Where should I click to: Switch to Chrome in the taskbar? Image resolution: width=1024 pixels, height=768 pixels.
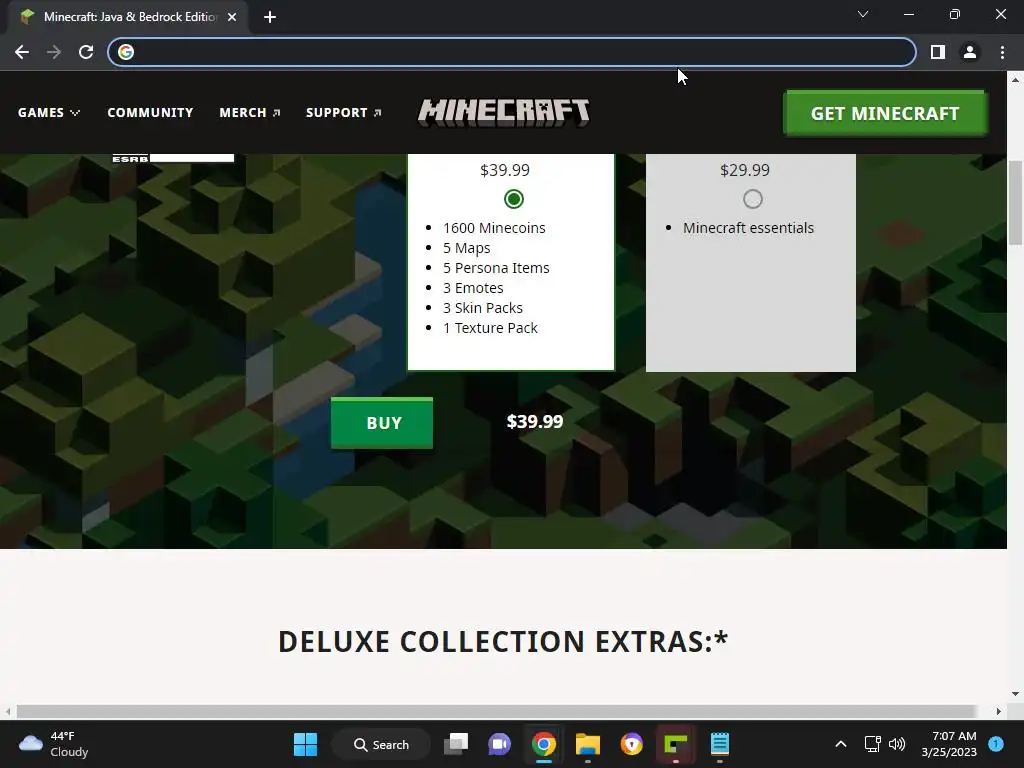[x=543, y=744]
